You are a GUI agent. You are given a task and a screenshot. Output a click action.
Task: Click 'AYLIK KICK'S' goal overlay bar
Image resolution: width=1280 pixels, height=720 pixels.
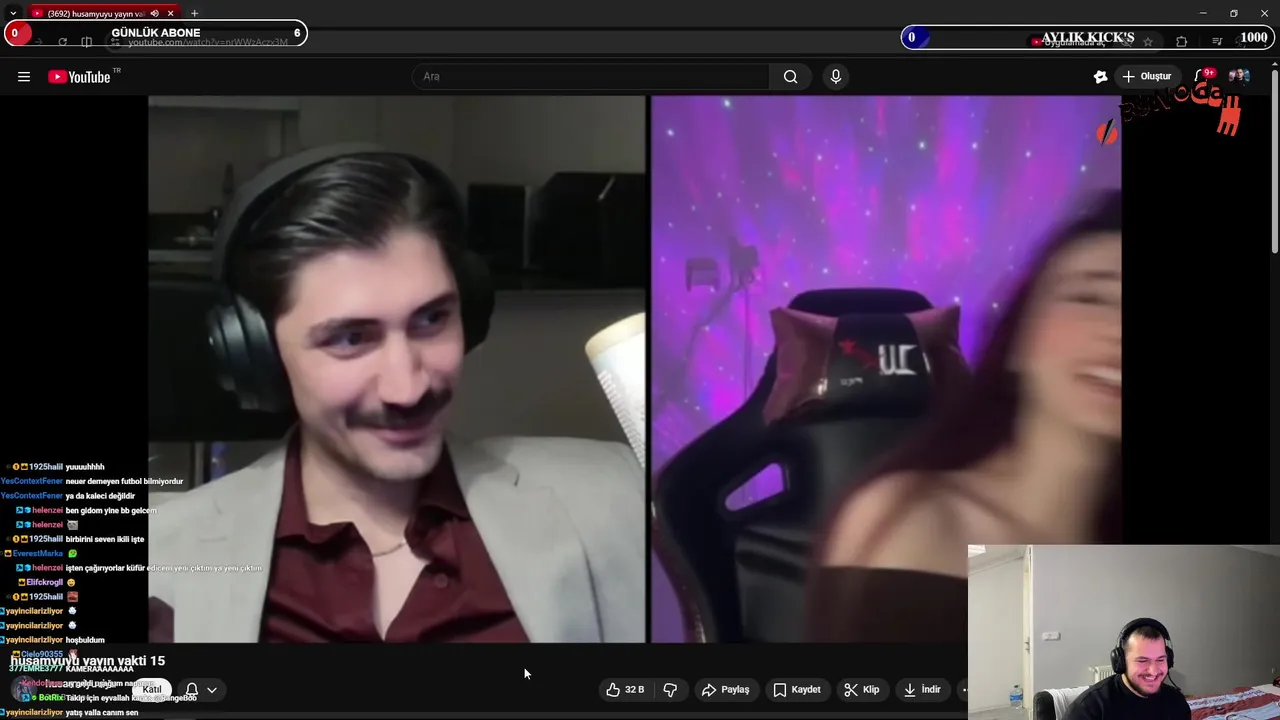click(x=1087, y=38)
